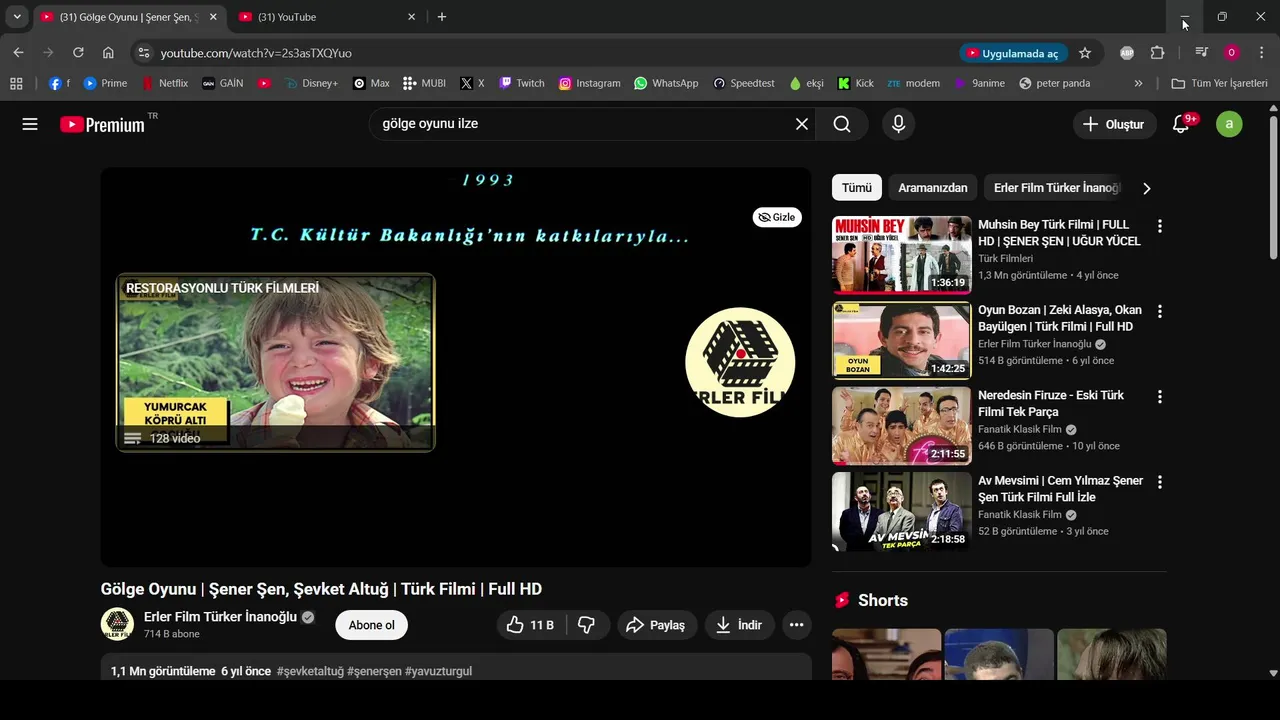Close the Gölge Oyunu browser tab

pyautogui.click(x=212, y=17)
